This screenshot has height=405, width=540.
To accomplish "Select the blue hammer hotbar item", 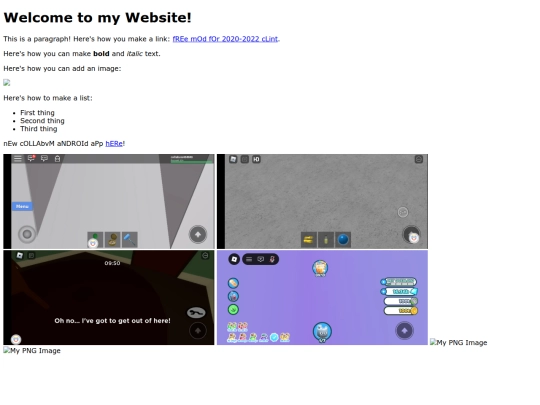I will click(130, 240).
